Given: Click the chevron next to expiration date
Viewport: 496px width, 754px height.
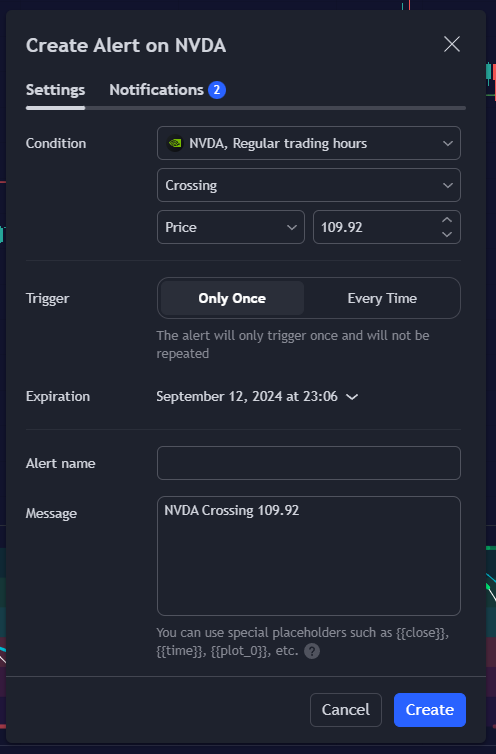Looking at the screenshot, I should [x=352, y=397].
